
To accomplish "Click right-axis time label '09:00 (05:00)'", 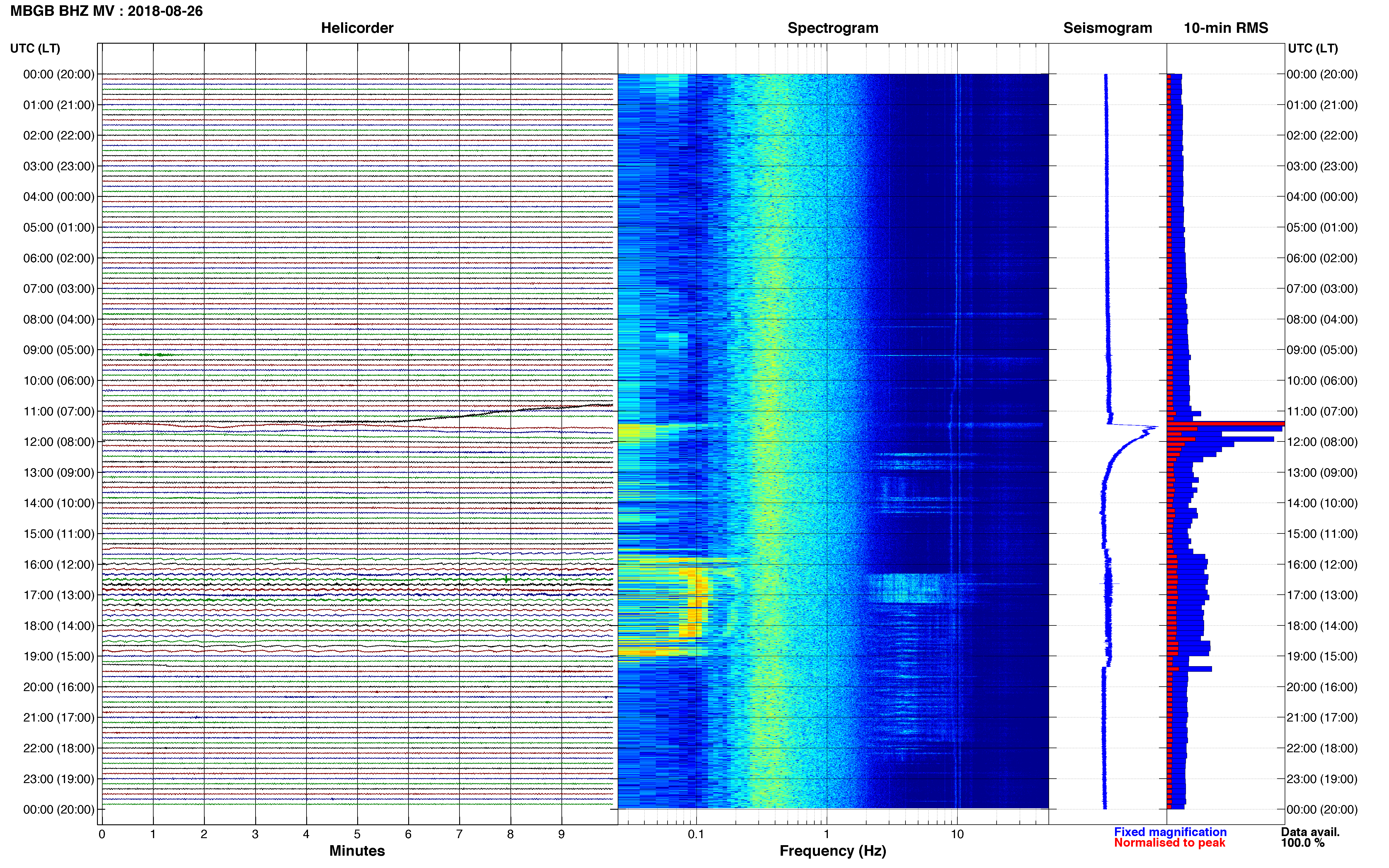I will pyautogui.click(x=1322, y=350).
